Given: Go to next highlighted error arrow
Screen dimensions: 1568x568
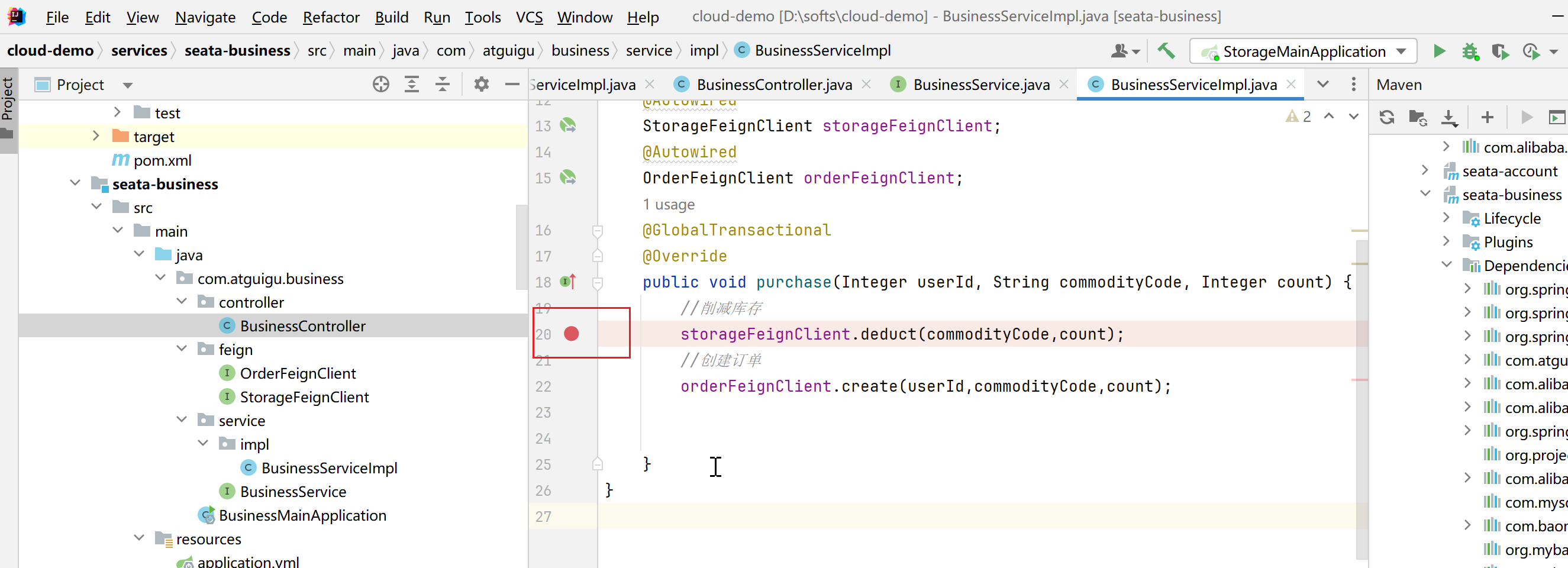Looking at the screenshot, I should pos(1354,117).
